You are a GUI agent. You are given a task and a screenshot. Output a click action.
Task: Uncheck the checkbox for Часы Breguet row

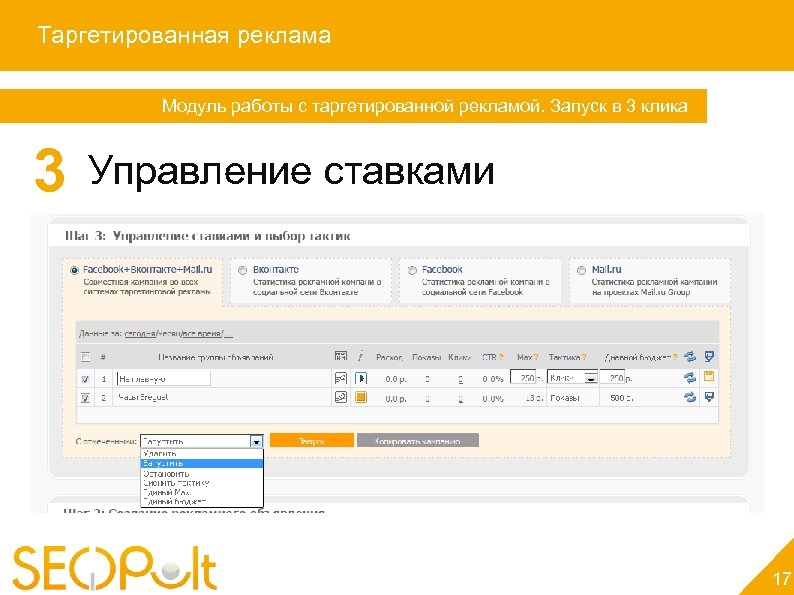coord(86,398)
